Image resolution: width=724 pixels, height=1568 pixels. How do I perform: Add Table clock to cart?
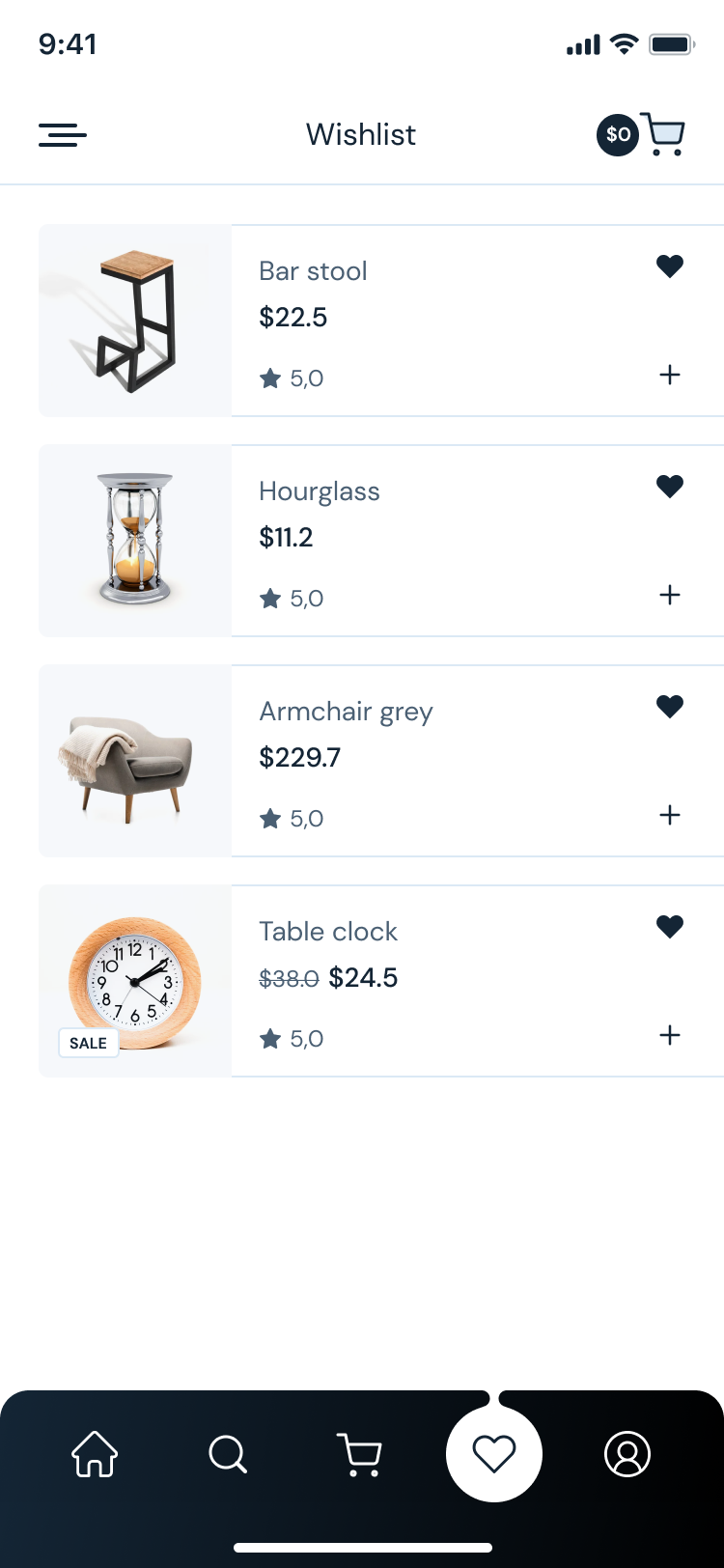pos(670,1035)
